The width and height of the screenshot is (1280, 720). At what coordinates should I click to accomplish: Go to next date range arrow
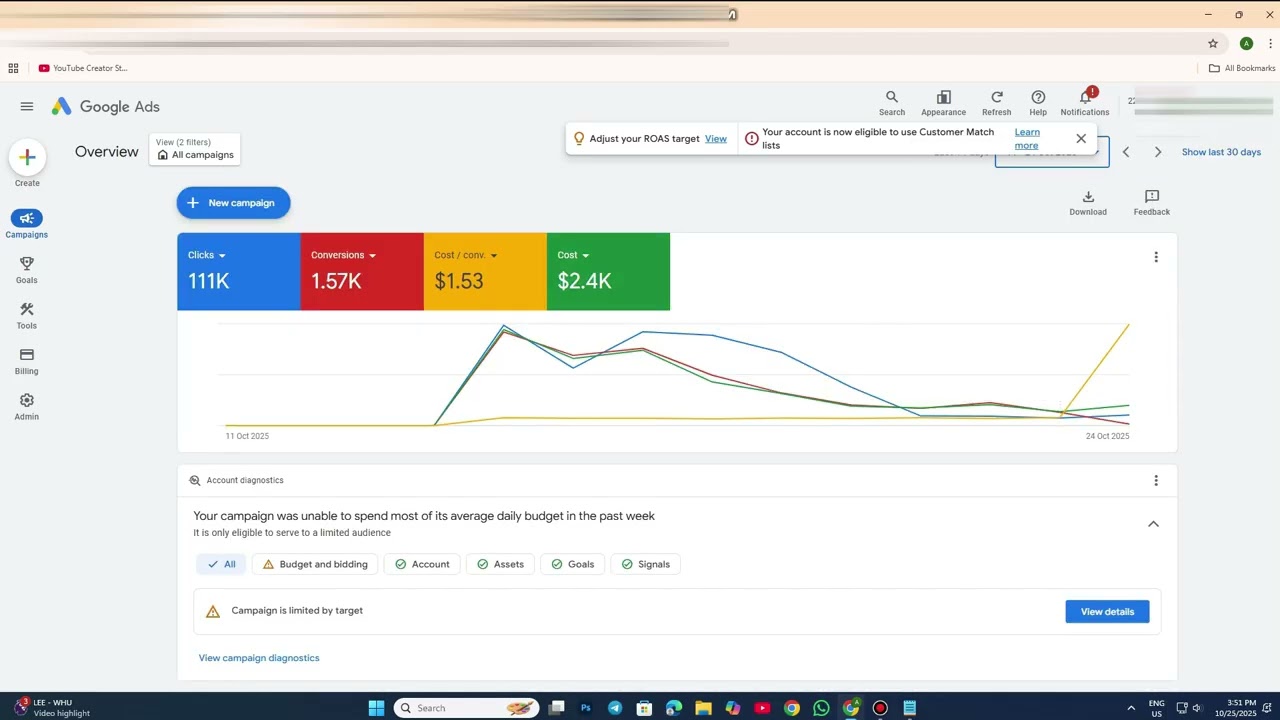tap(1158, 152)
